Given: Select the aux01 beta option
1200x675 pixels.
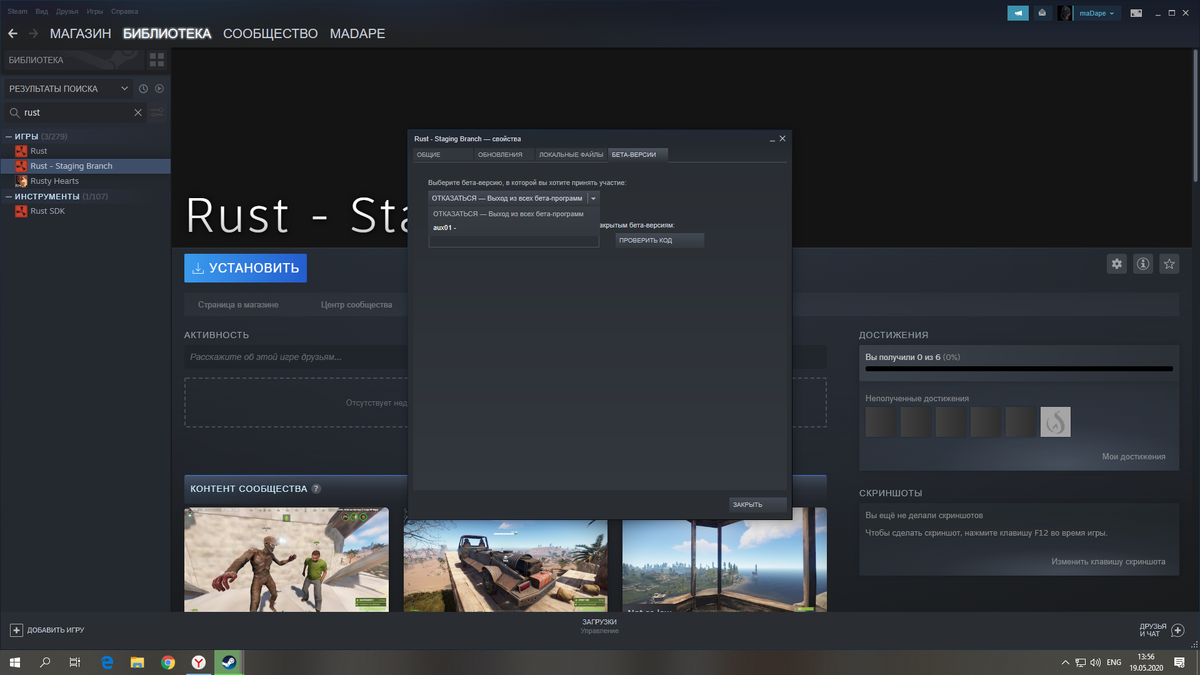Looking at the screenshot, I should [514, 227].
